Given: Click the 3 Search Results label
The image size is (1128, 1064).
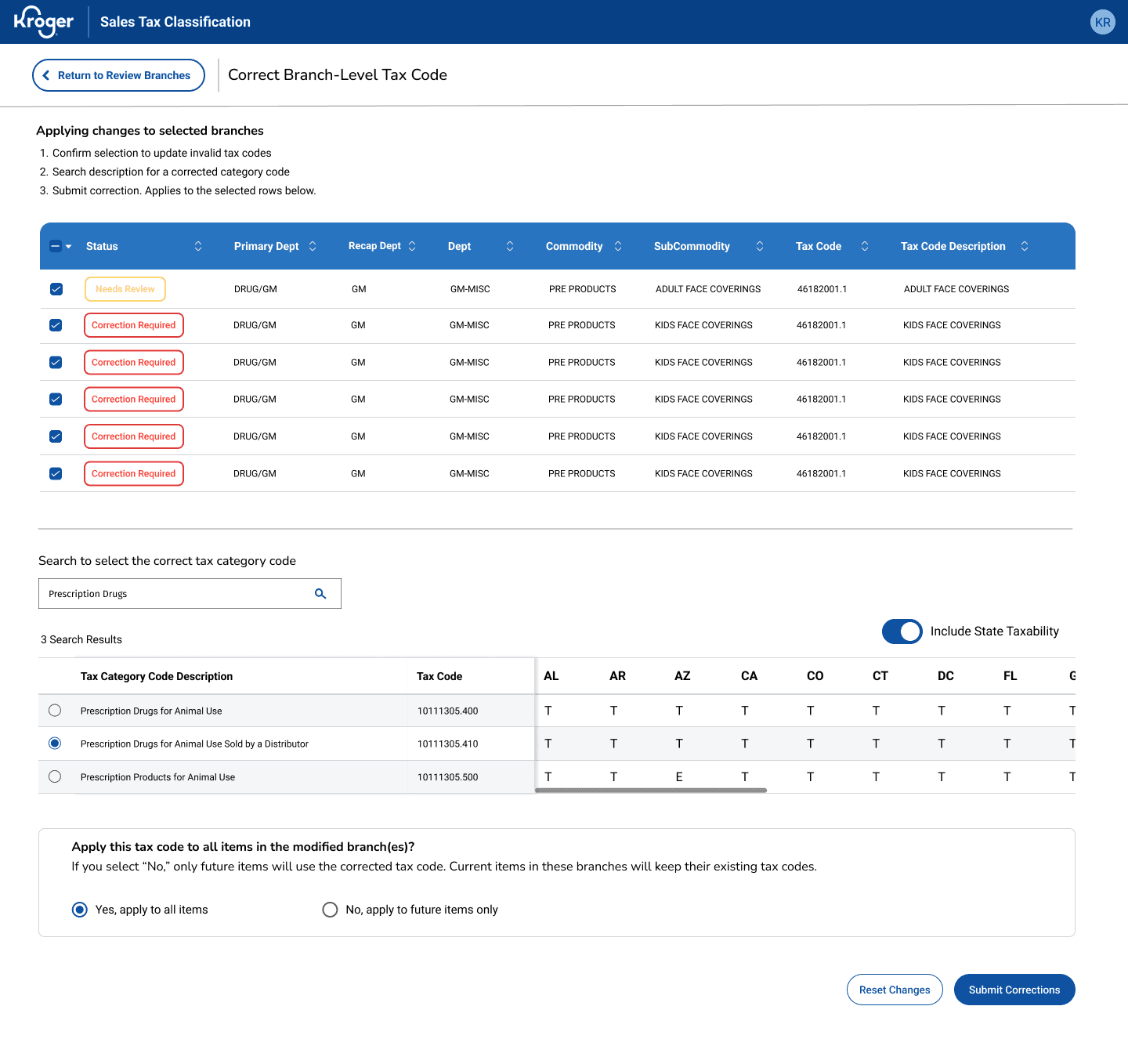Looking at the screenshot, I should [x=81, y=639].
